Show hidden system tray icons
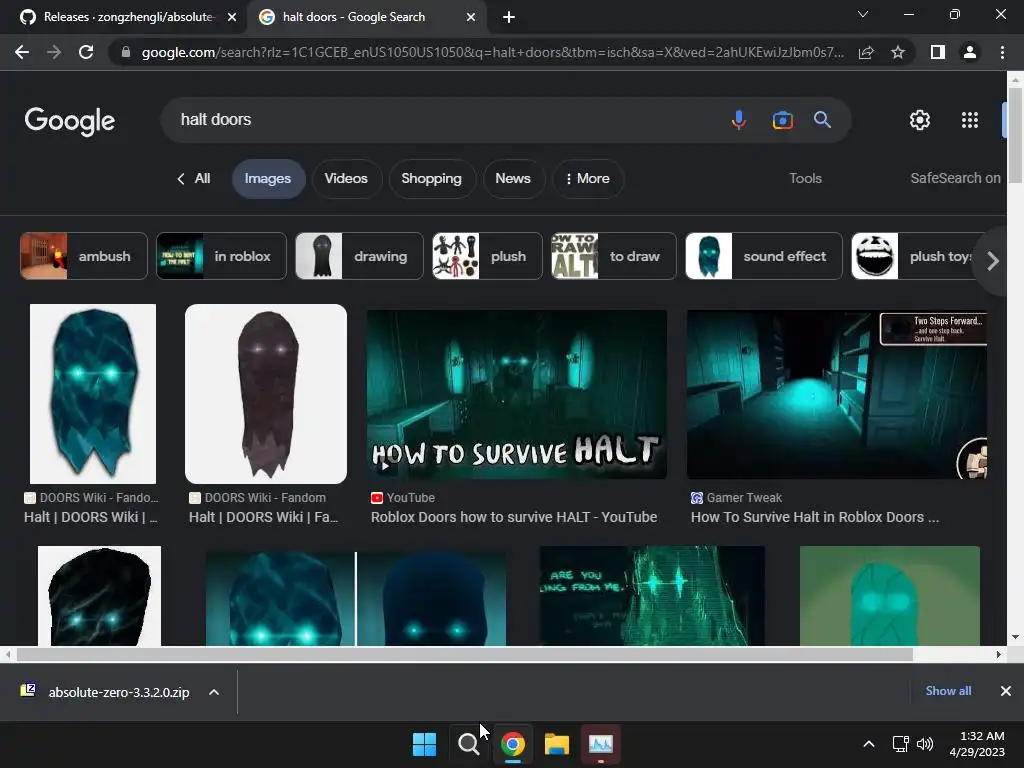Viewport: 1024px width, 768px height. pos(869,744)
